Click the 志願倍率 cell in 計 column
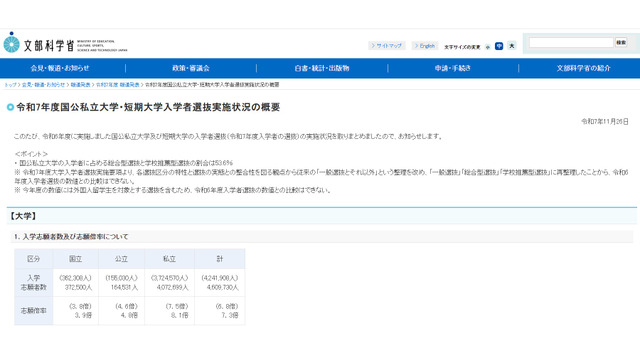 [x=220, y=311]
